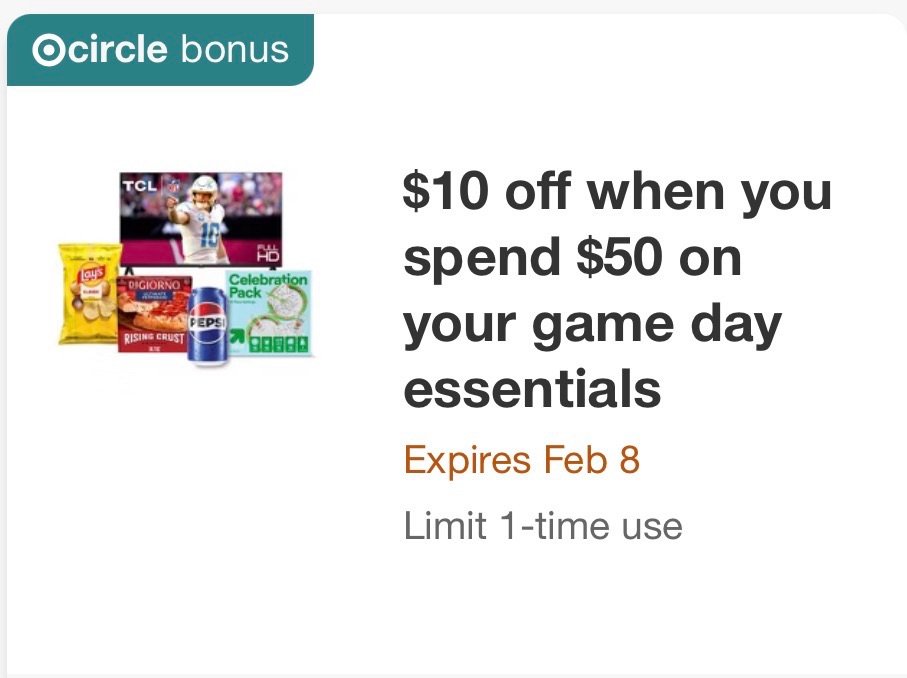The image size is (907, 678).
Task: Tap the Lay's Classic chips bag
Action: point(89,293)
